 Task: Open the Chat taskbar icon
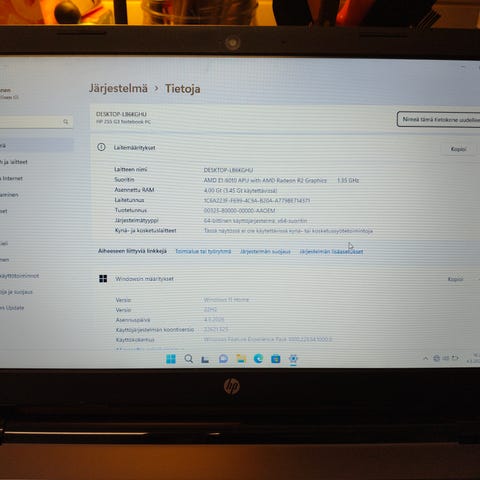pyautogui.click(x=223, y=359)
